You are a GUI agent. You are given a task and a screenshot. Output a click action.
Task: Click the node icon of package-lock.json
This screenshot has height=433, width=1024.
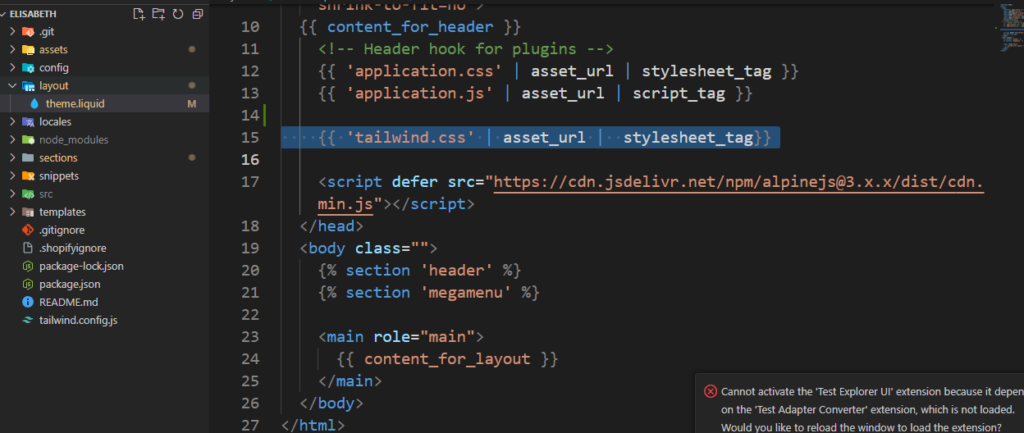pos(27,266)
